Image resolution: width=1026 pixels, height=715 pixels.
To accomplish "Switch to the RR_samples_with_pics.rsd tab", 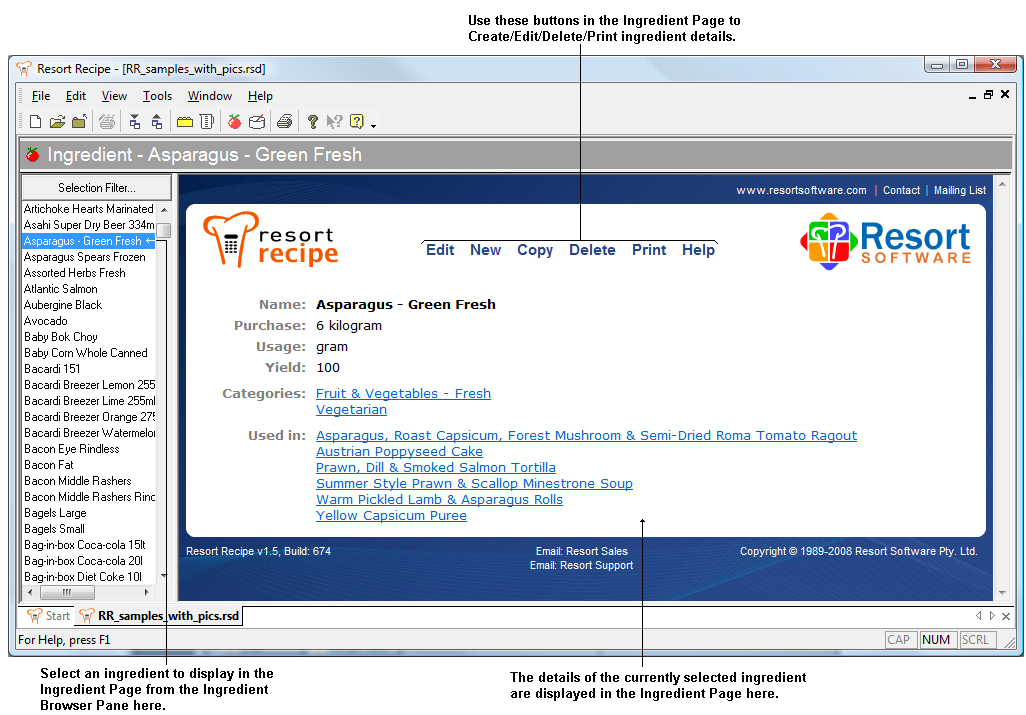I will (x=159, y=616).
